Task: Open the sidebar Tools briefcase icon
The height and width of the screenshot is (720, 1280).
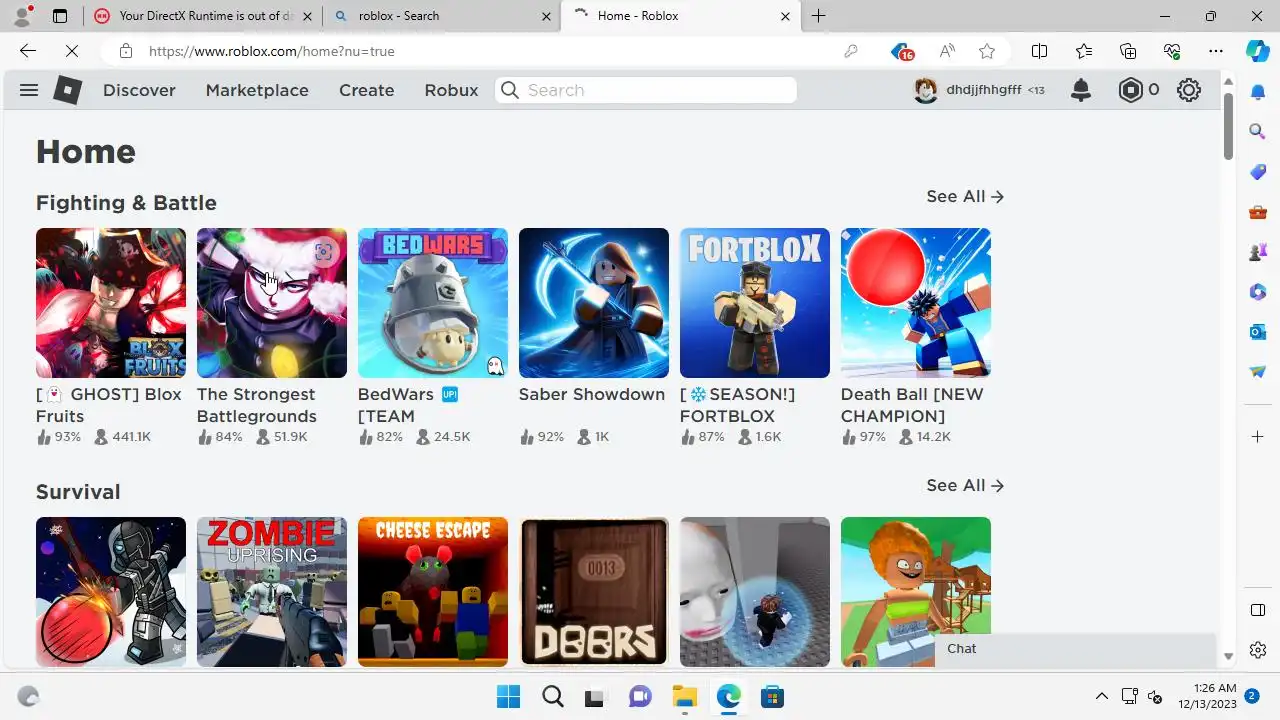Action: 1258,212
